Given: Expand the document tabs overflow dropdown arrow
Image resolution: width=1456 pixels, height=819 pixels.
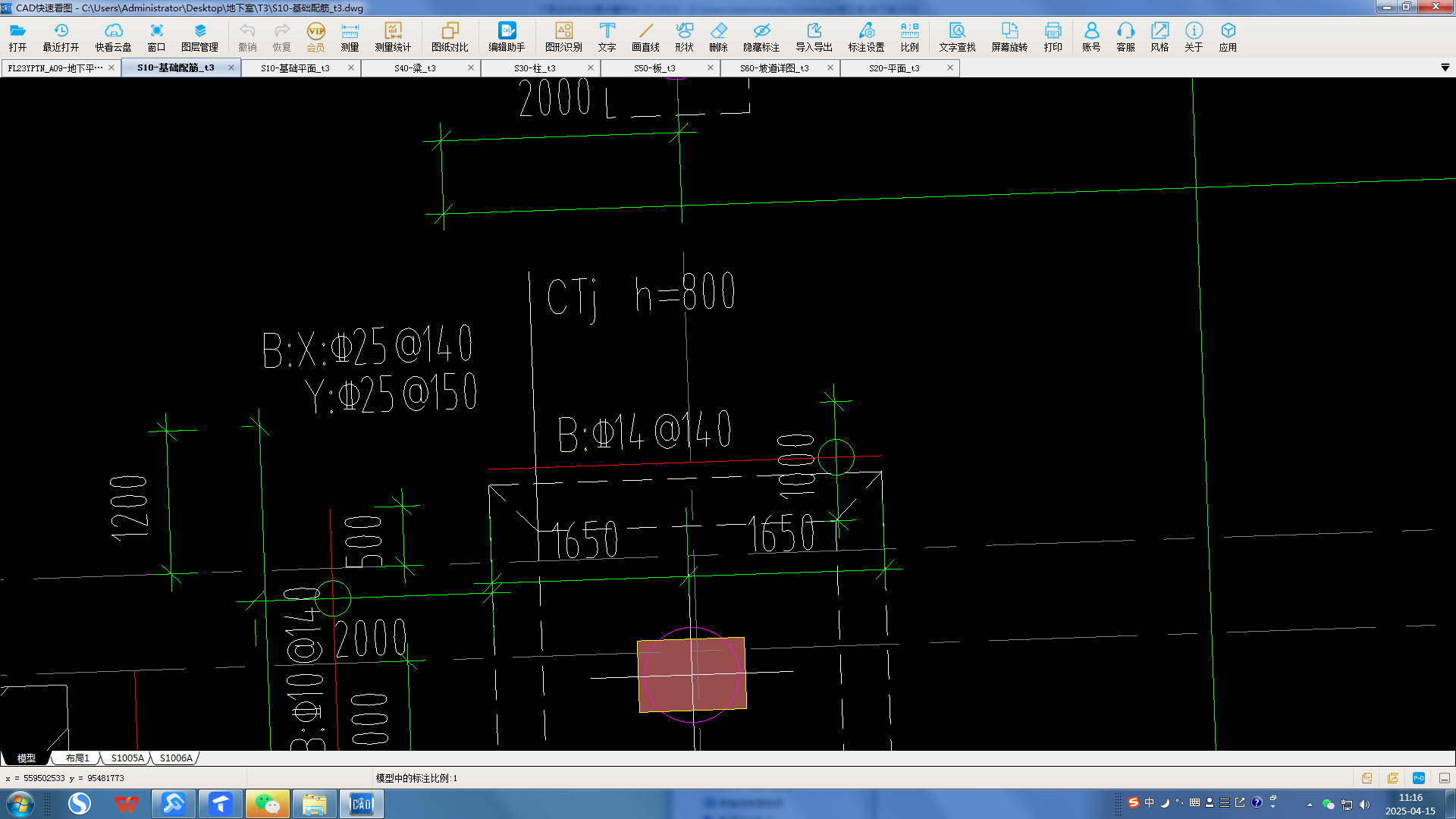Looking at the screenshot, I should (1445, 67).
